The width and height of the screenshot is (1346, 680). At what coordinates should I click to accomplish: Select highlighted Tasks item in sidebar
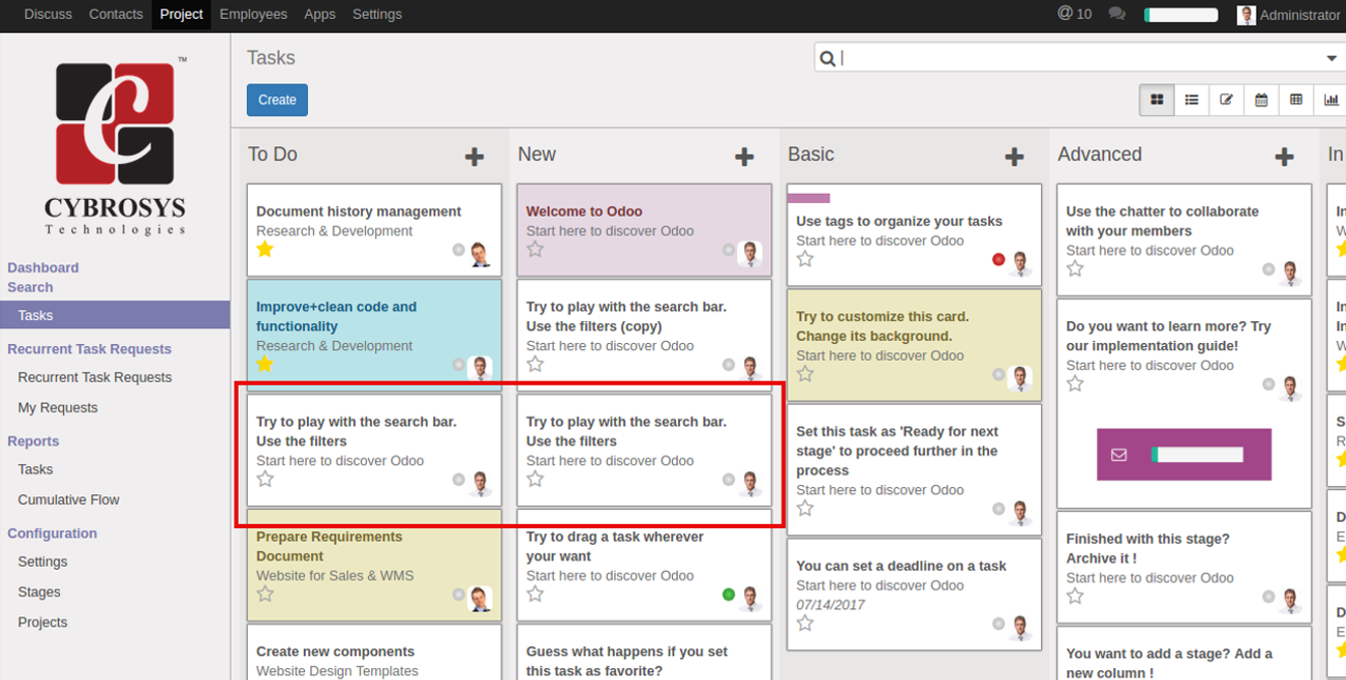pyautogui.click(x=115, y=315)
